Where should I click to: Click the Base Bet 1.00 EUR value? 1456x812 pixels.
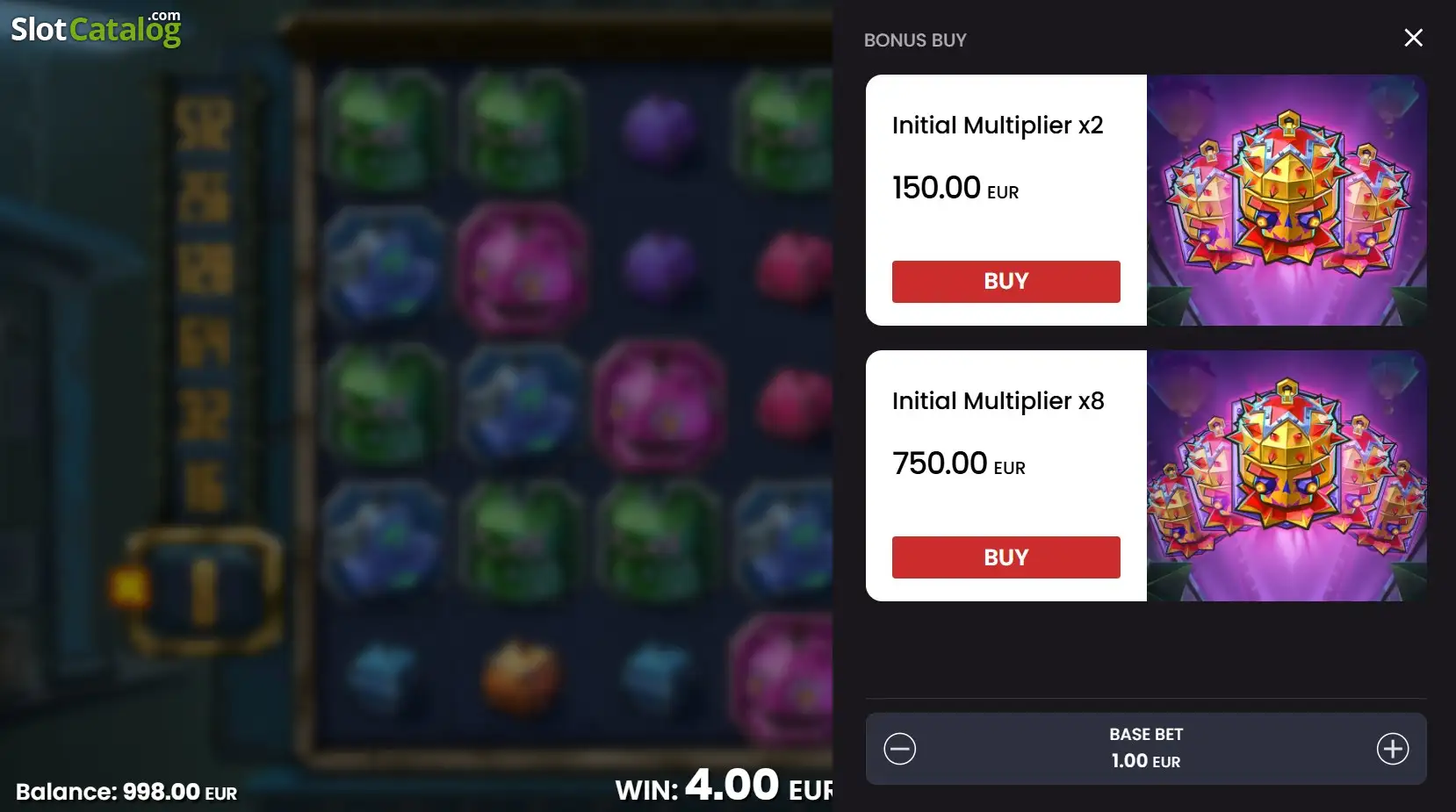click(x=1146, y=761)
